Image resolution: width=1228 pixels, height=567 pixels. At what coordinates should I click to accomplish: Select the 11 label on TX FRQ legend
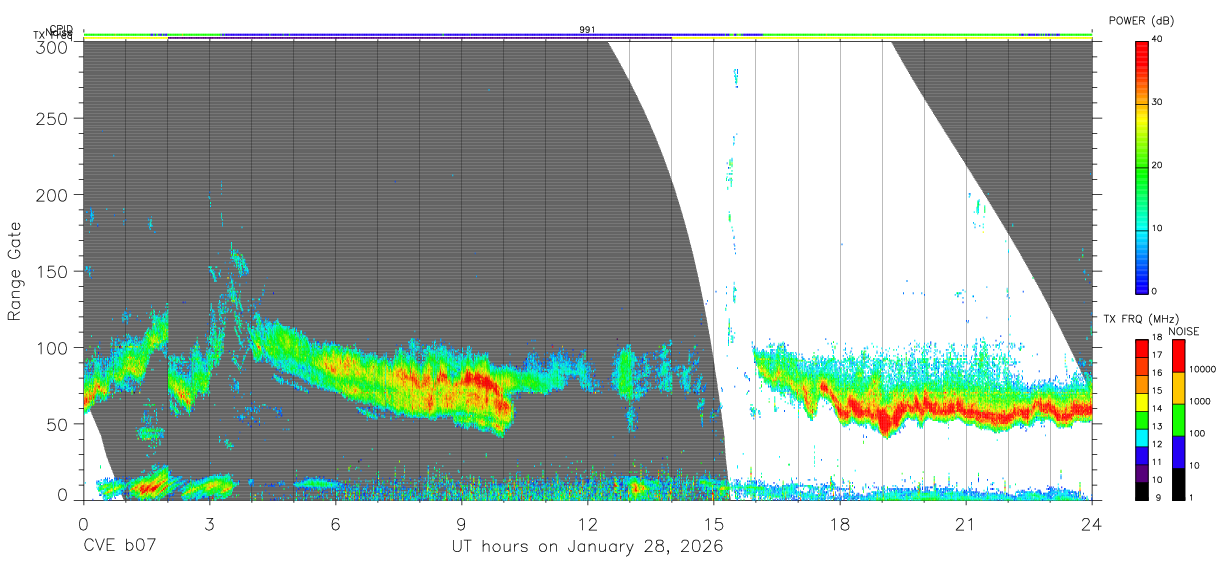point(1156,462)
